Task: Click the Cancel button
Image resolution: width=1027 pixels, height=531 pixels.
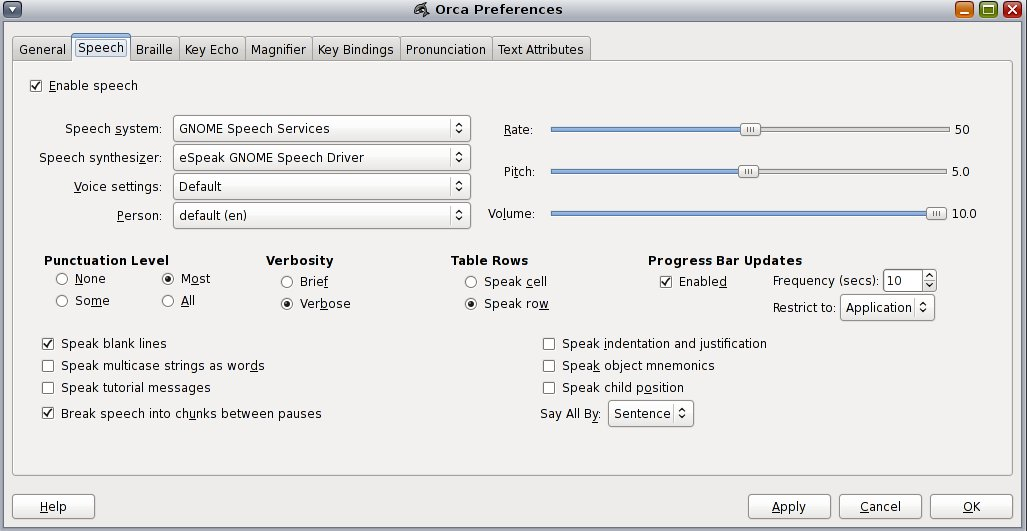Action: pyautogui.click(x=880, y=507)
